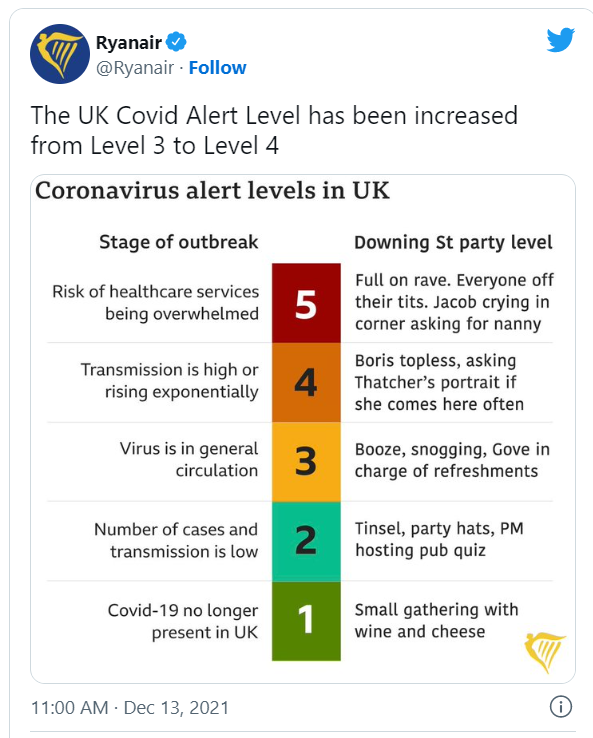
Task: Click the tweet text about Covid Alert Level
Action: point(274,130)
